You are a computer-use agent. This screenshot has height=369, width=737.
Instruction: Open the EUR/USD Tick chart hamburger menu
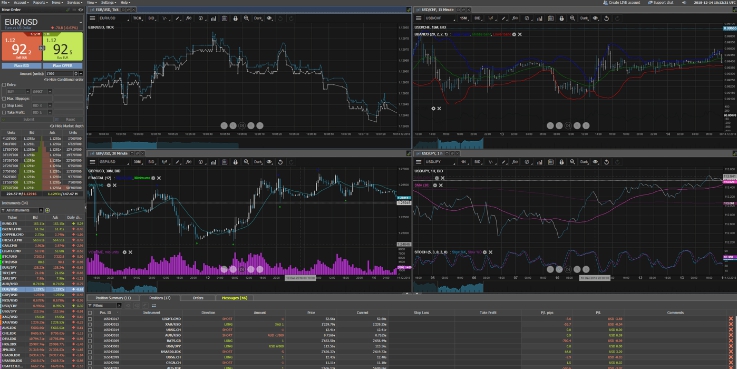pos(93,18)
